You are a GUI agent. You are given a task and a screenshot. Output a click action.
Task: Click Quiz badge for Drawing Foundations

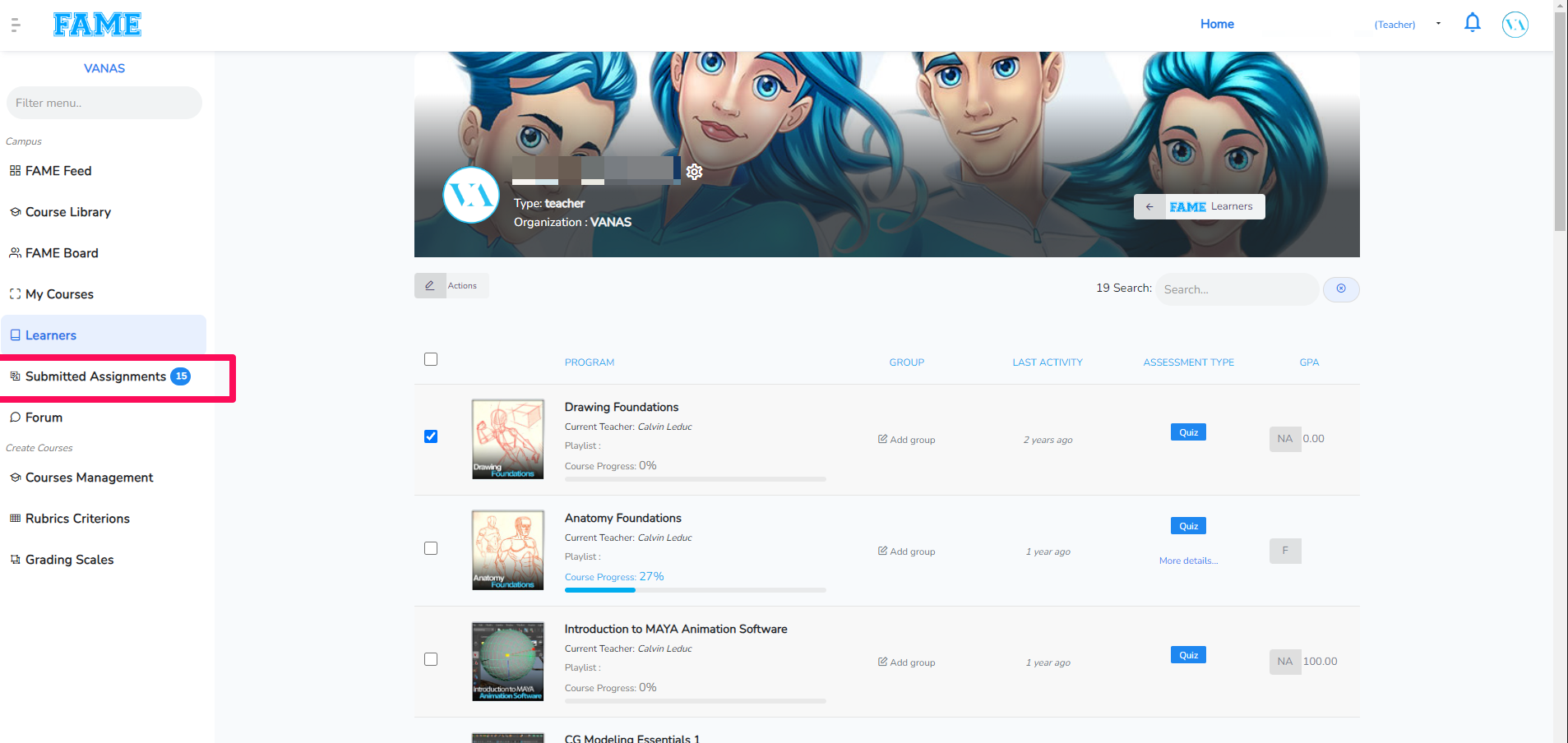click(x=1188, y=432)
